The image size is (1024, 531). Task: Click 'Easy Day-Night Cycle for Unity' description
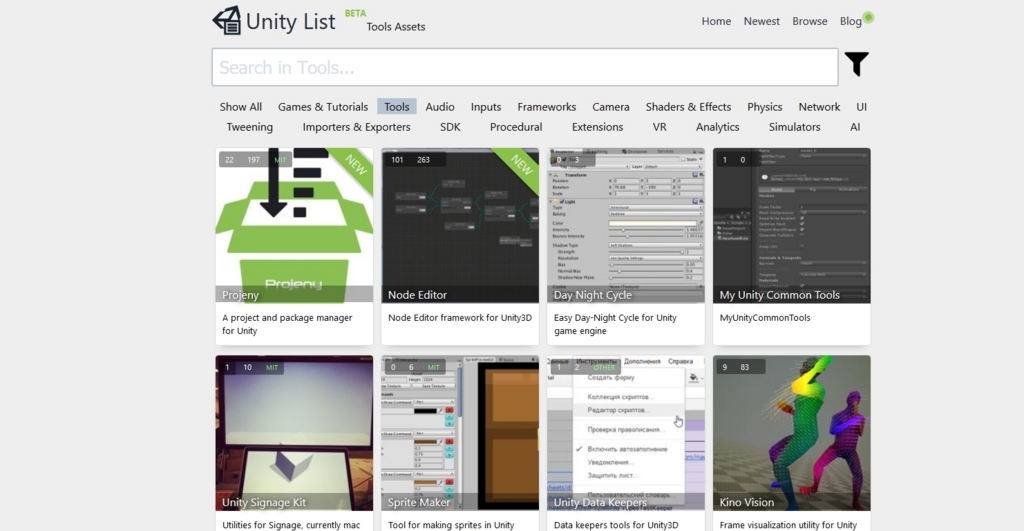[x=615, y=324]
